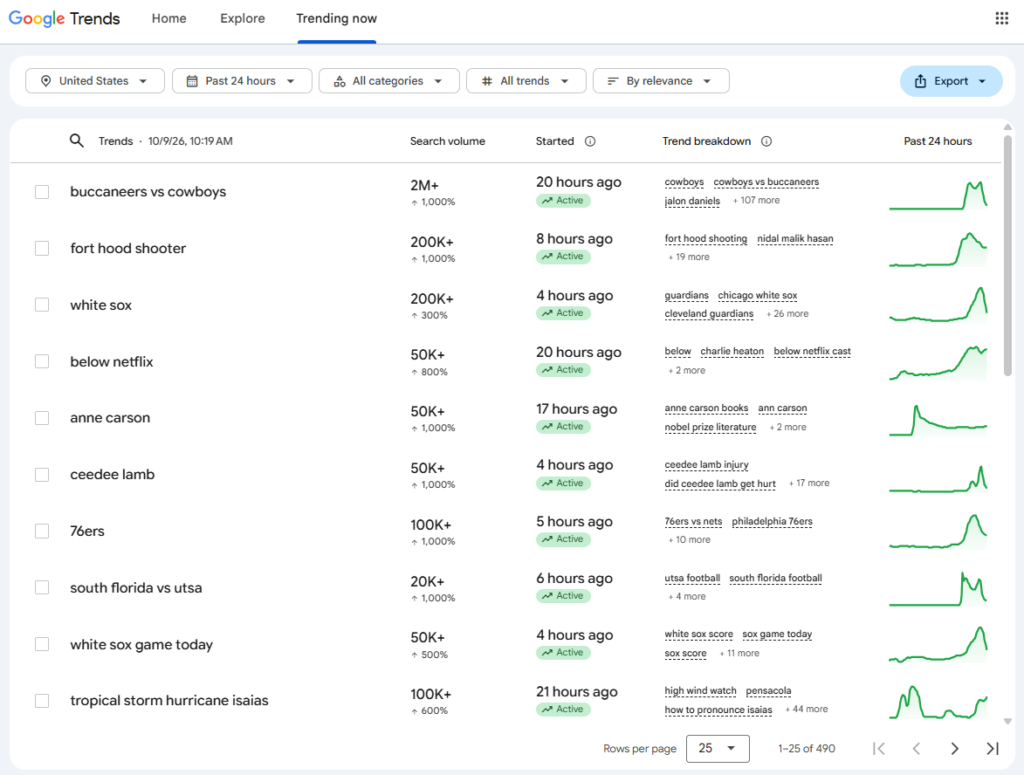Open the fort hood shooter trend row
1024x775 pixels.
point(506,248)
